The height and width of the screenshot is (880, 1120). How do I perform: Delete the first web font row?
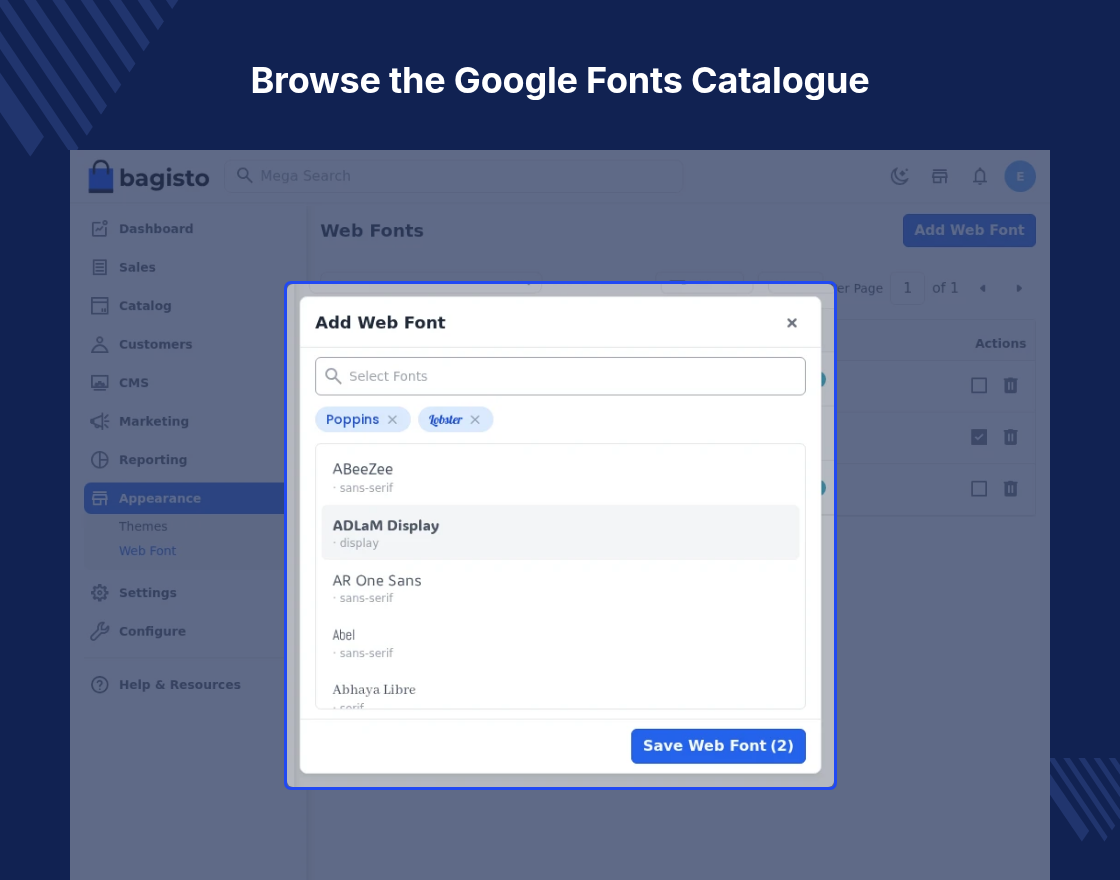click(1010, 386)
